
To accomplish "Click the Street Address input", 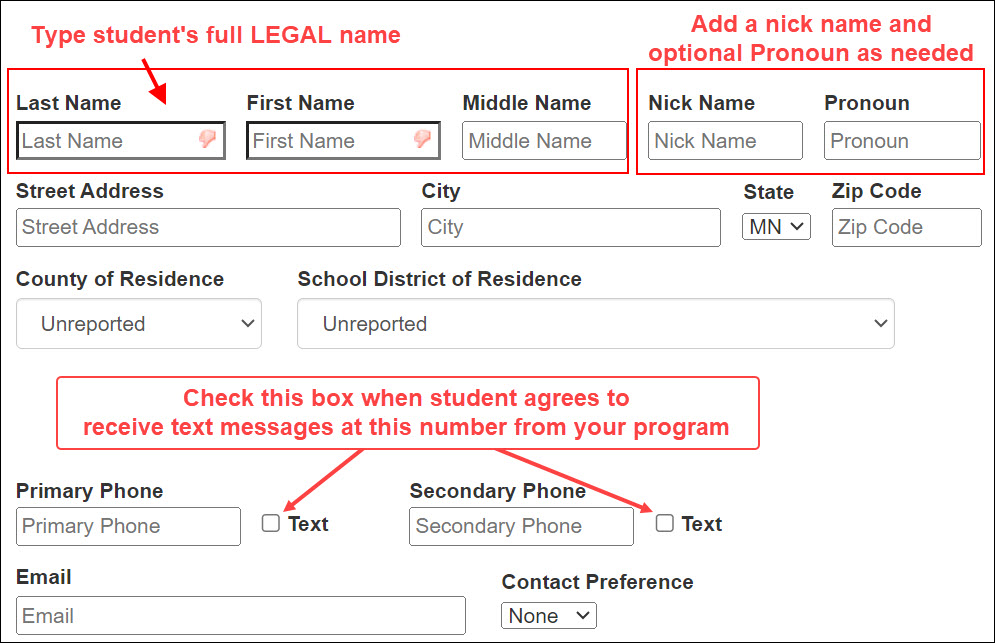I will point(208,227).
